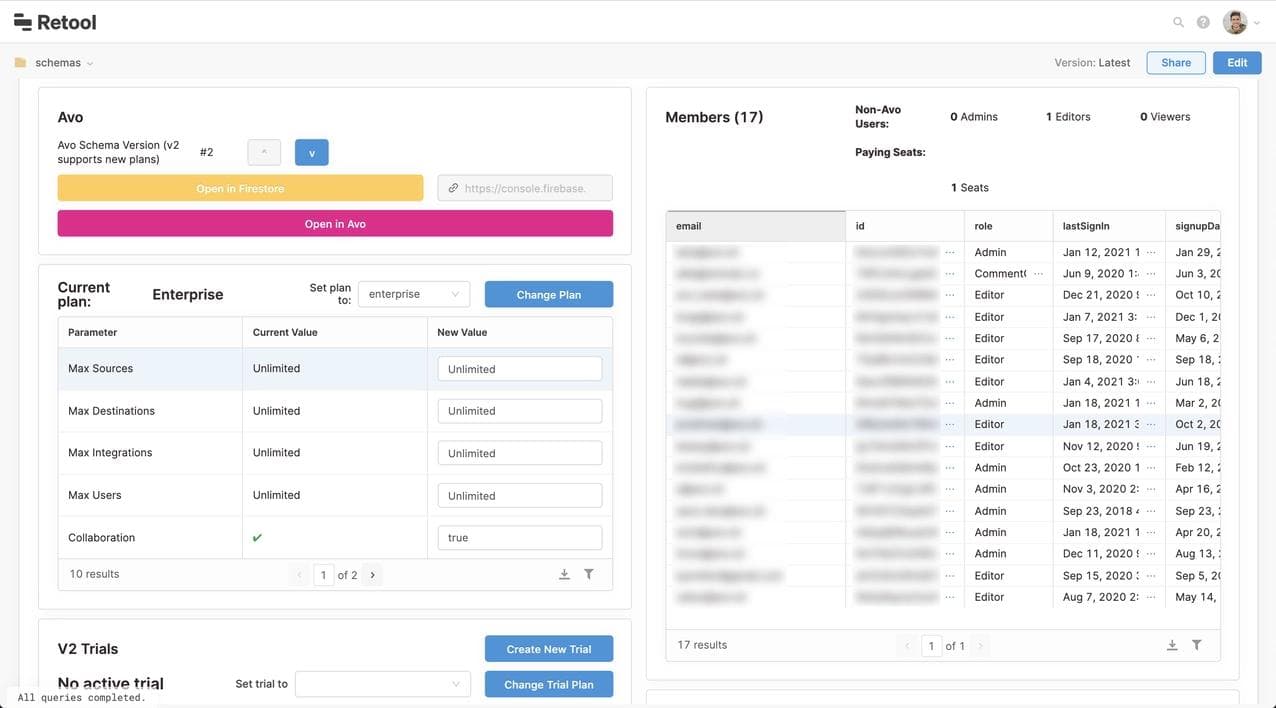Viewport: 1276px width, 708px height.
Task: Click the schemas folder icon
Action: (20, 63)
